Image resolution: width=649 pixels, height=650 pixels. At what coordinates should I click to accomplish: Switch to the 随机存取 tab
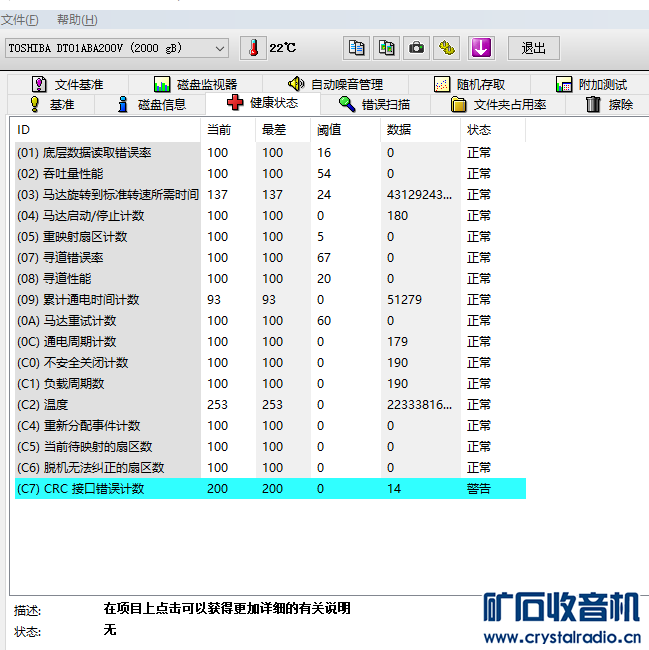click(x=469, y=85)
